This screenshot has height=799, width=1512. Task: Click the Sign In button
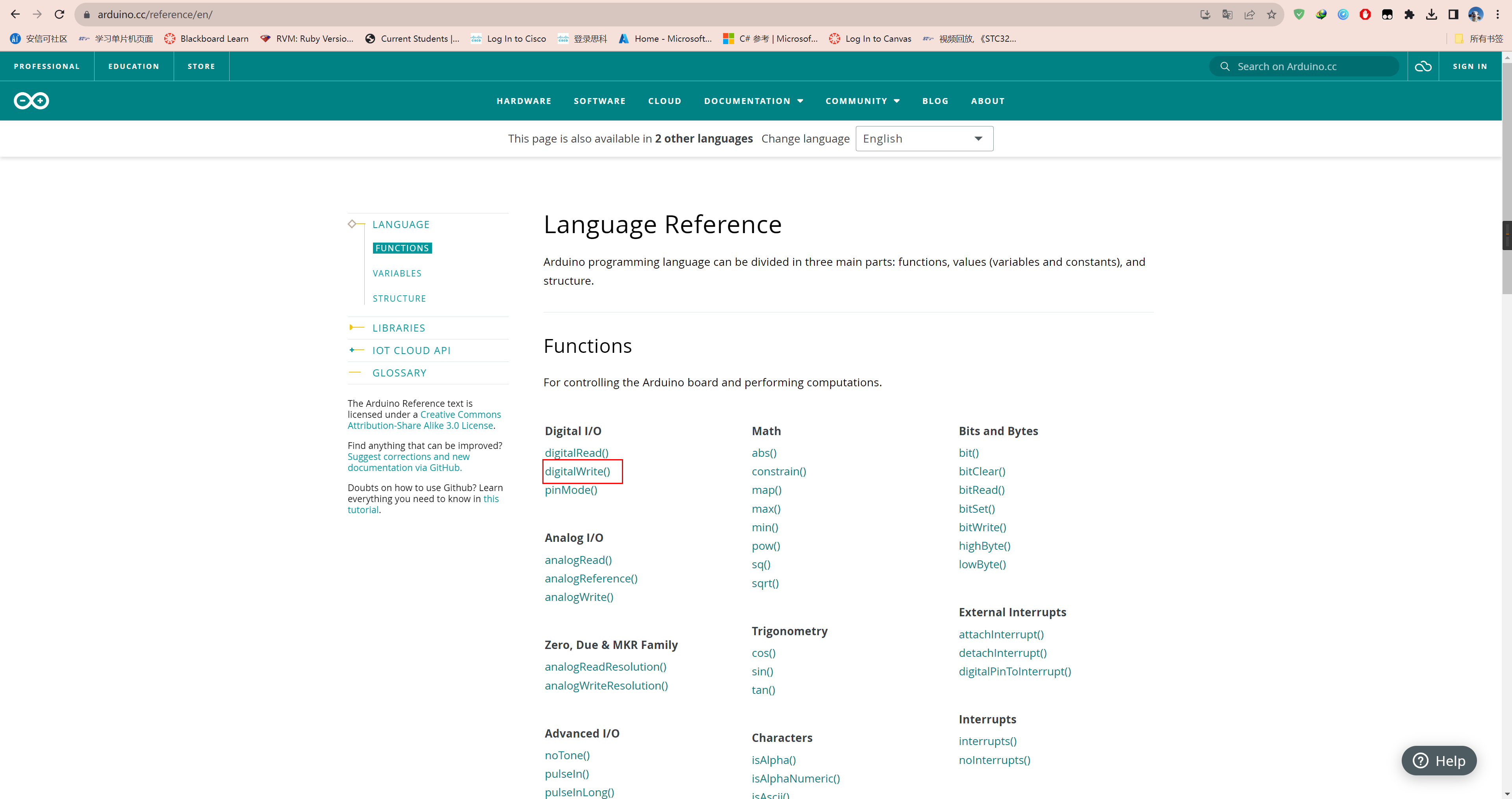[x=1470, y=66]
